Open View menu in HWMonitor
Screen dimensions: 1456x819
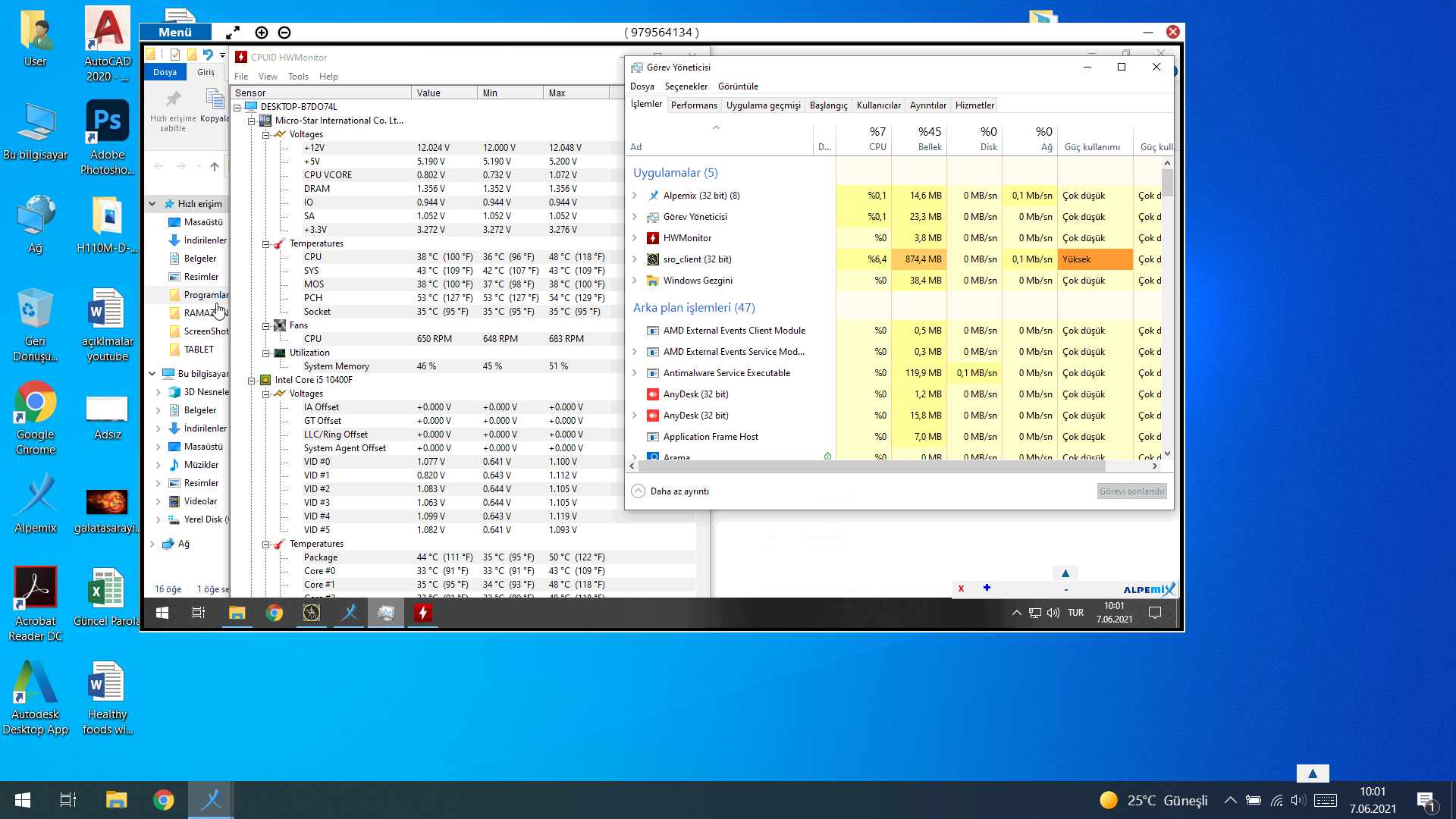(268, 77)
